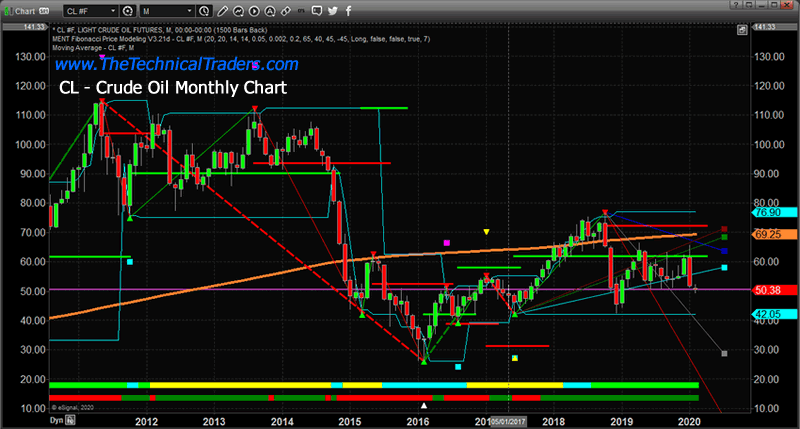This screenshot has height=429, width=800.
Task: Click the eSignal 2020 copyright text
Action: tap(72, 408)
